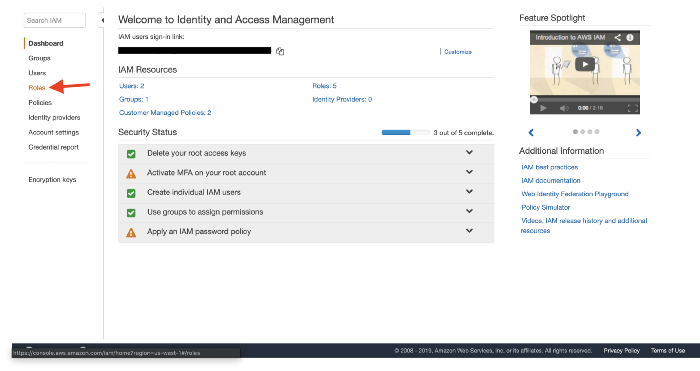Expand Use groups to assign permissions

point(469,211)
